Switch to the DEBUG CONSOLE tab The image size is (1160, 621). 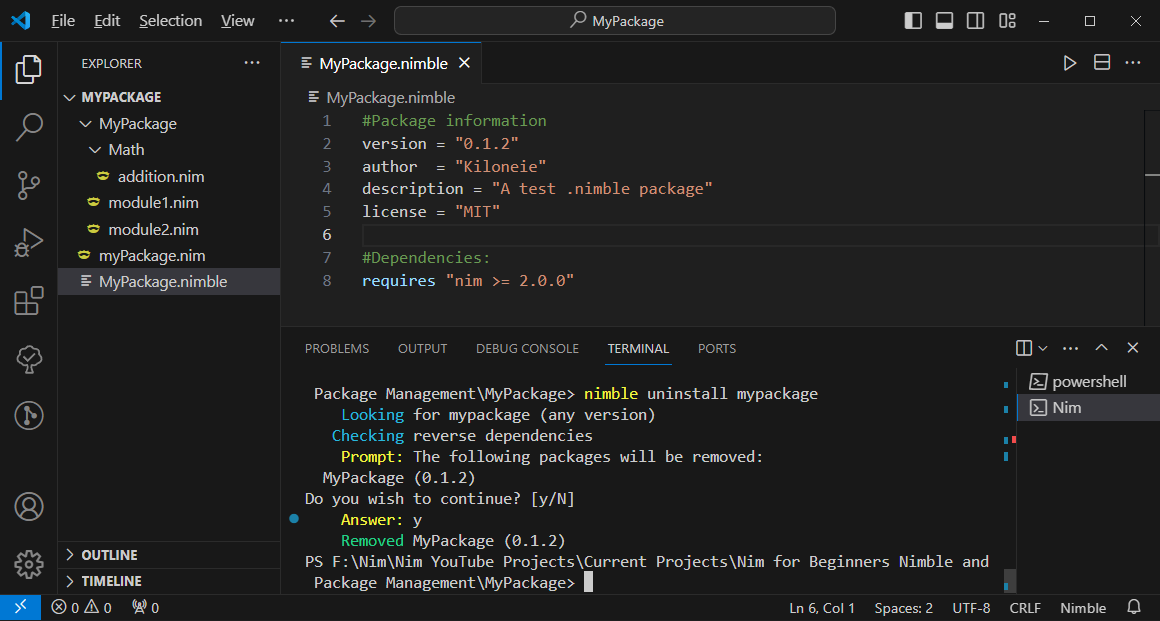pyautogui.click(x=527, y=348)
